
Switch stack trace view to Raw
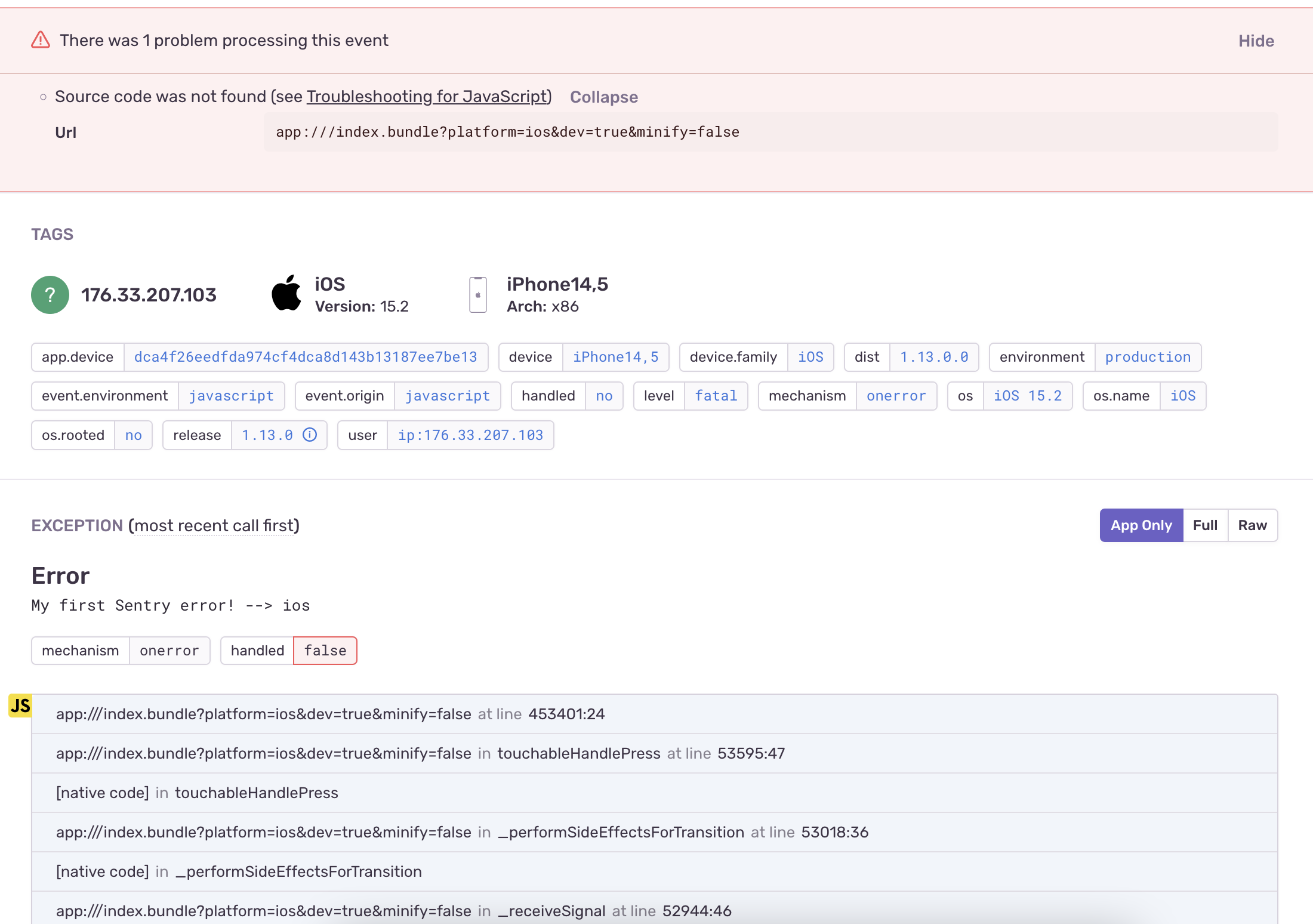(1253, 525)
